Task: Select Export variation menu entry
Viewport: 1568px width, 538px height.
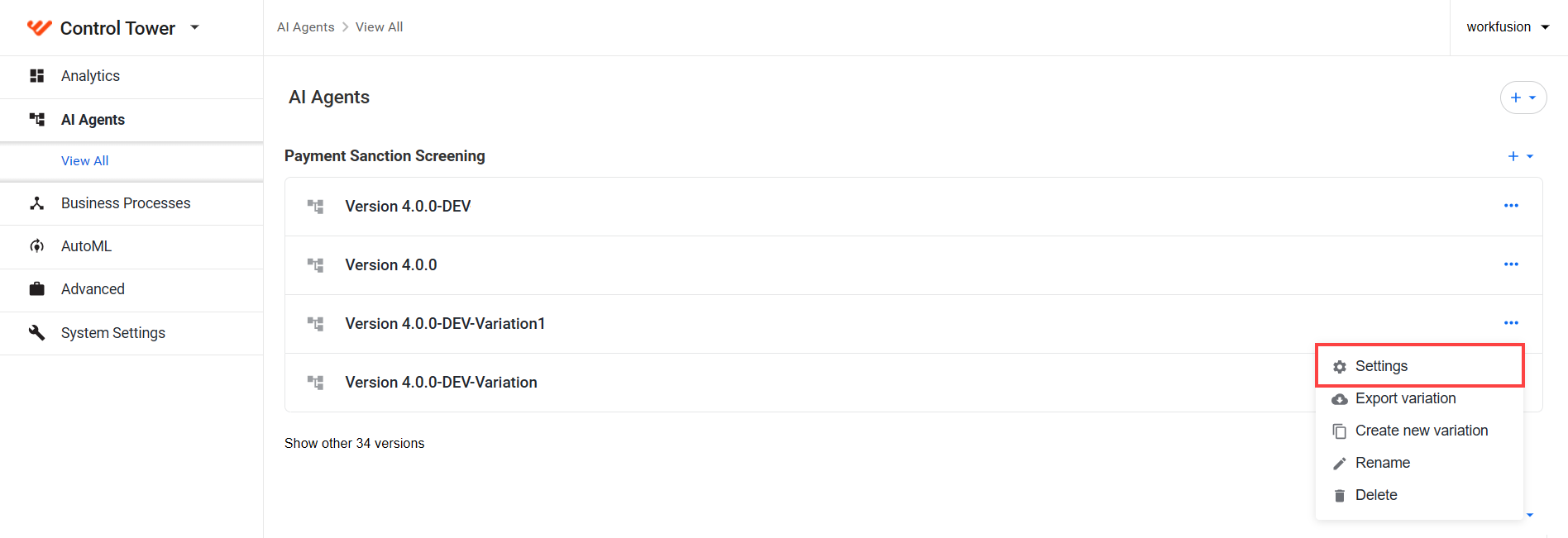Action: (1419, 398)
